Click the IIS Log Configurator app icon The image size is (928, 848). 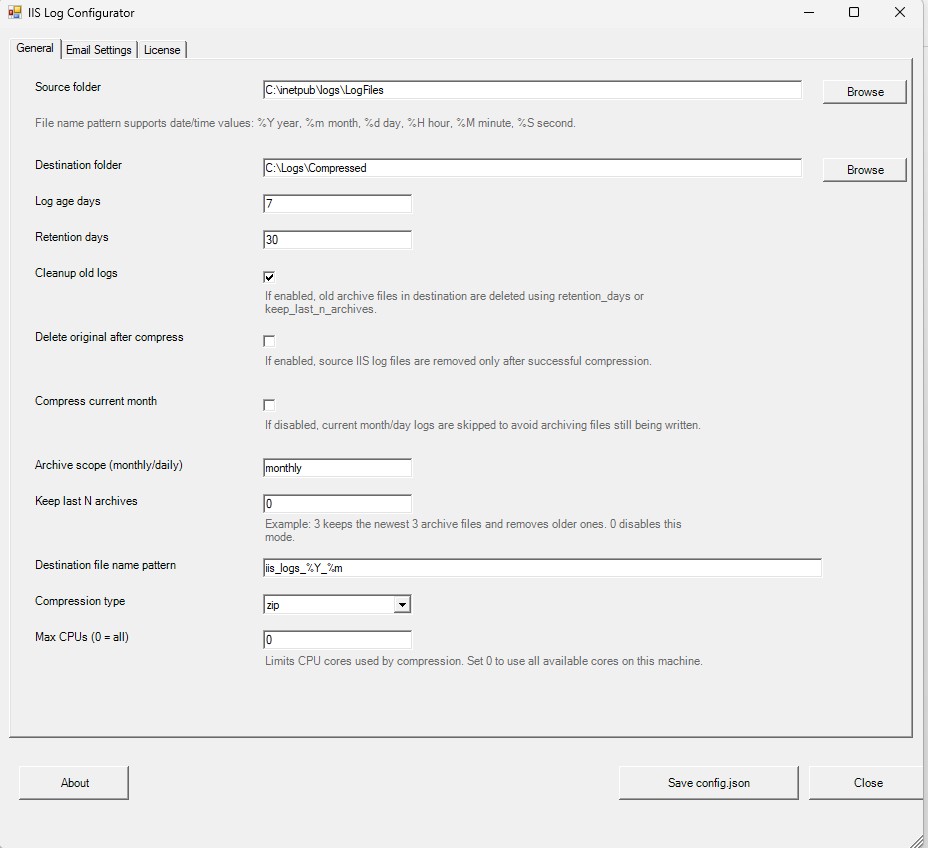[14, 12]
